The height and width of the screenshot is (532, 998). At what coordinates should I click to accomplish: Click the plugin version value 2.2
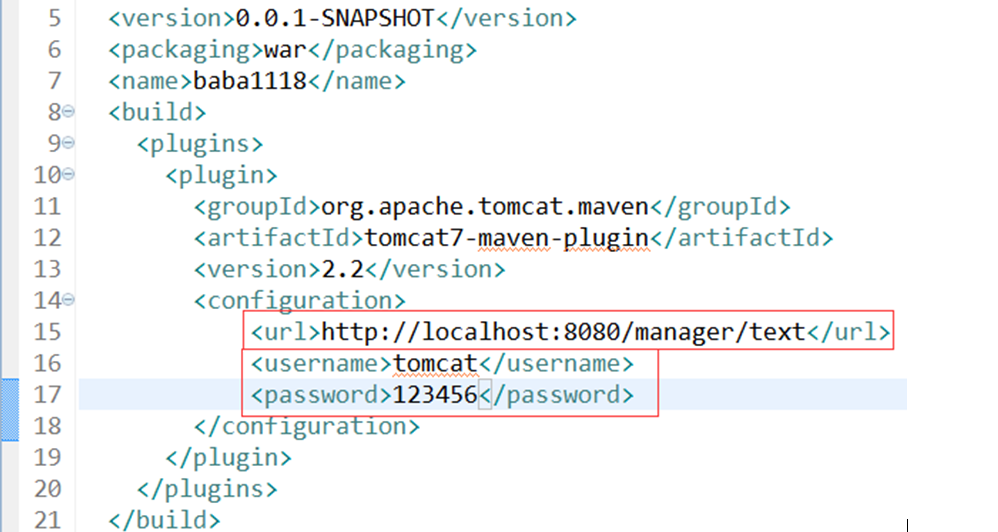[x=342, y=269]
